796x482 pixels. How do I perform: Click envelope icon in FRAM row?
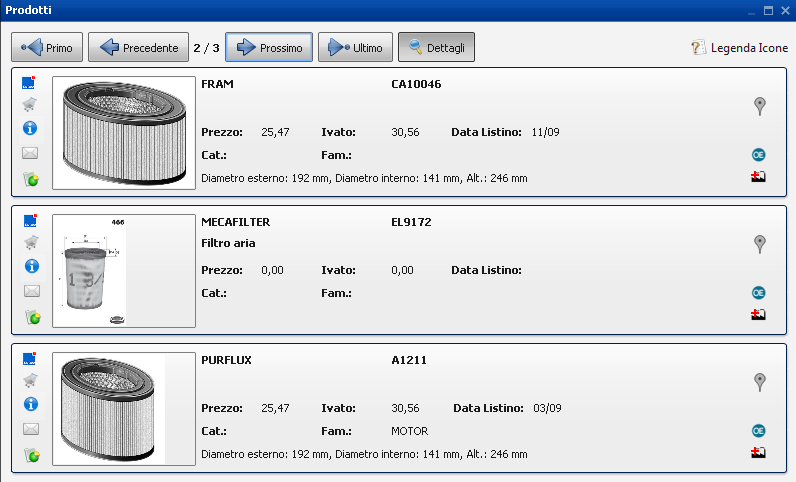pyautogui.click(x=30, y=152)
